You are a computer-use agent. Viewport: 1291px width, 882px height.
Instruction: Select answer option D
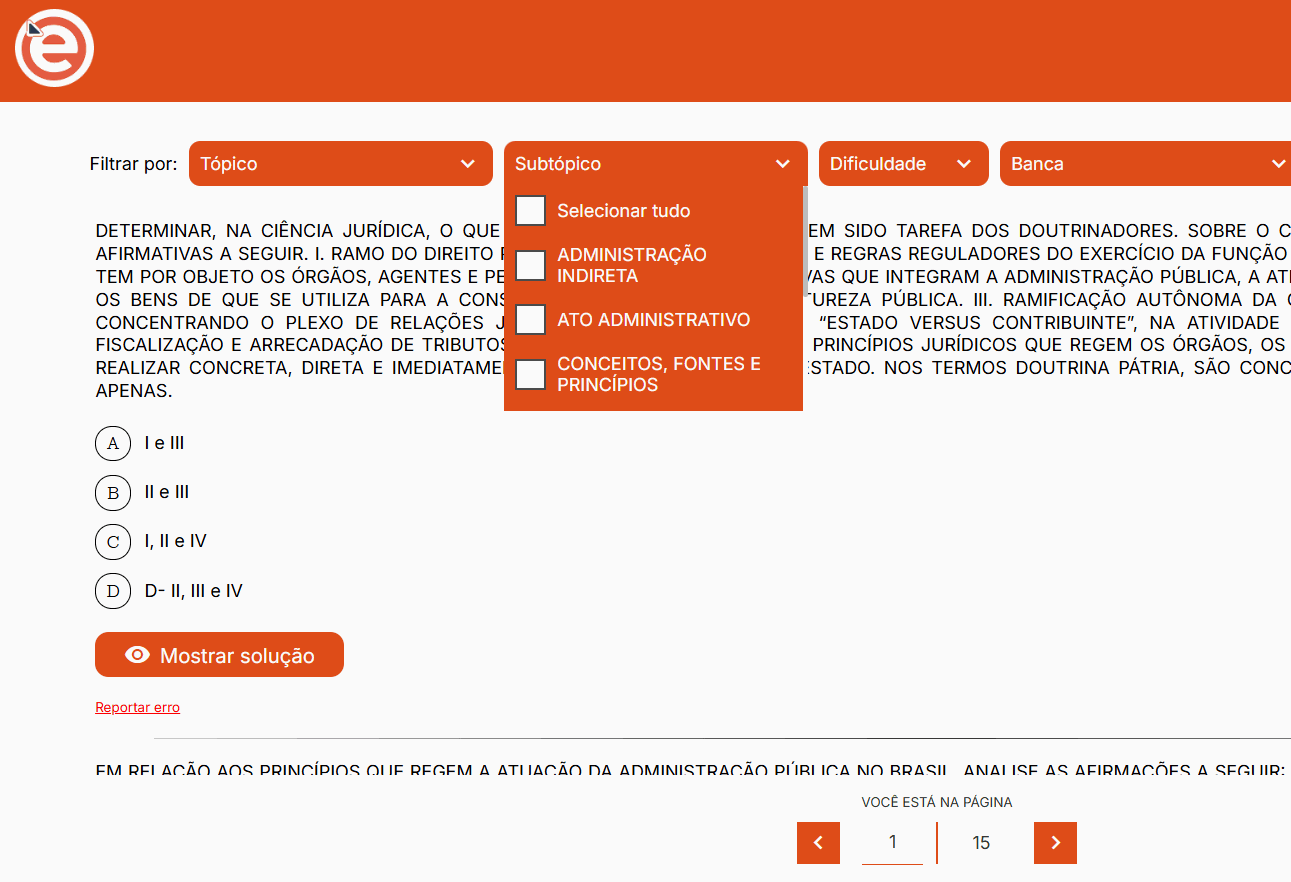click(113, 591)
